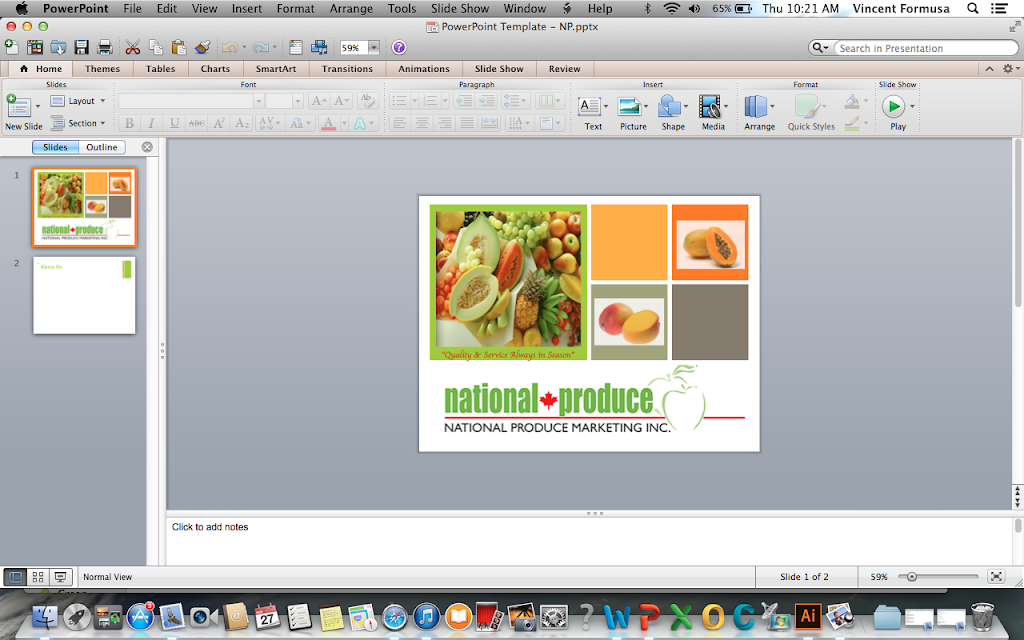Image resolution: width=1024 pixels, height=640 pixels.
Task: Select the Format Painter brush icon
Action: click(202, 47)
